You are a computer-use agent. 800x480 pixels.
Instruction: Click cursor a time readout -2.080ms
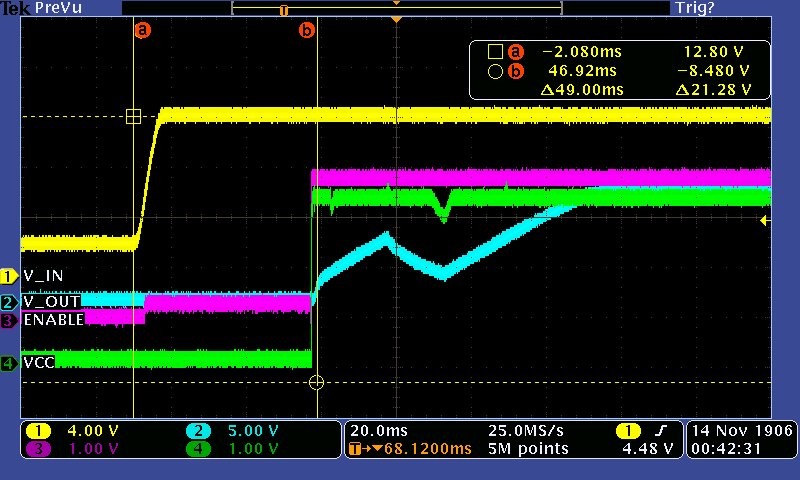582,52
